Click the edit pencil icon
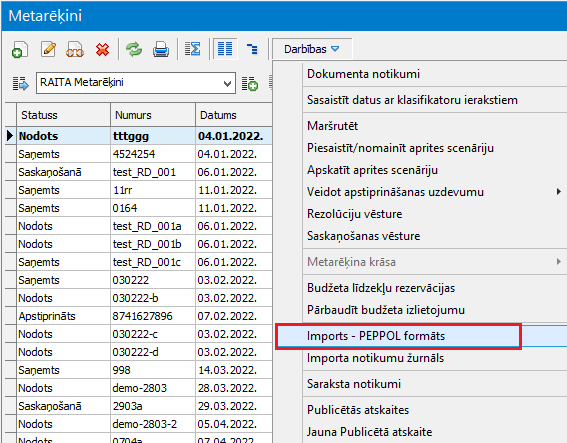 point(48,49)
